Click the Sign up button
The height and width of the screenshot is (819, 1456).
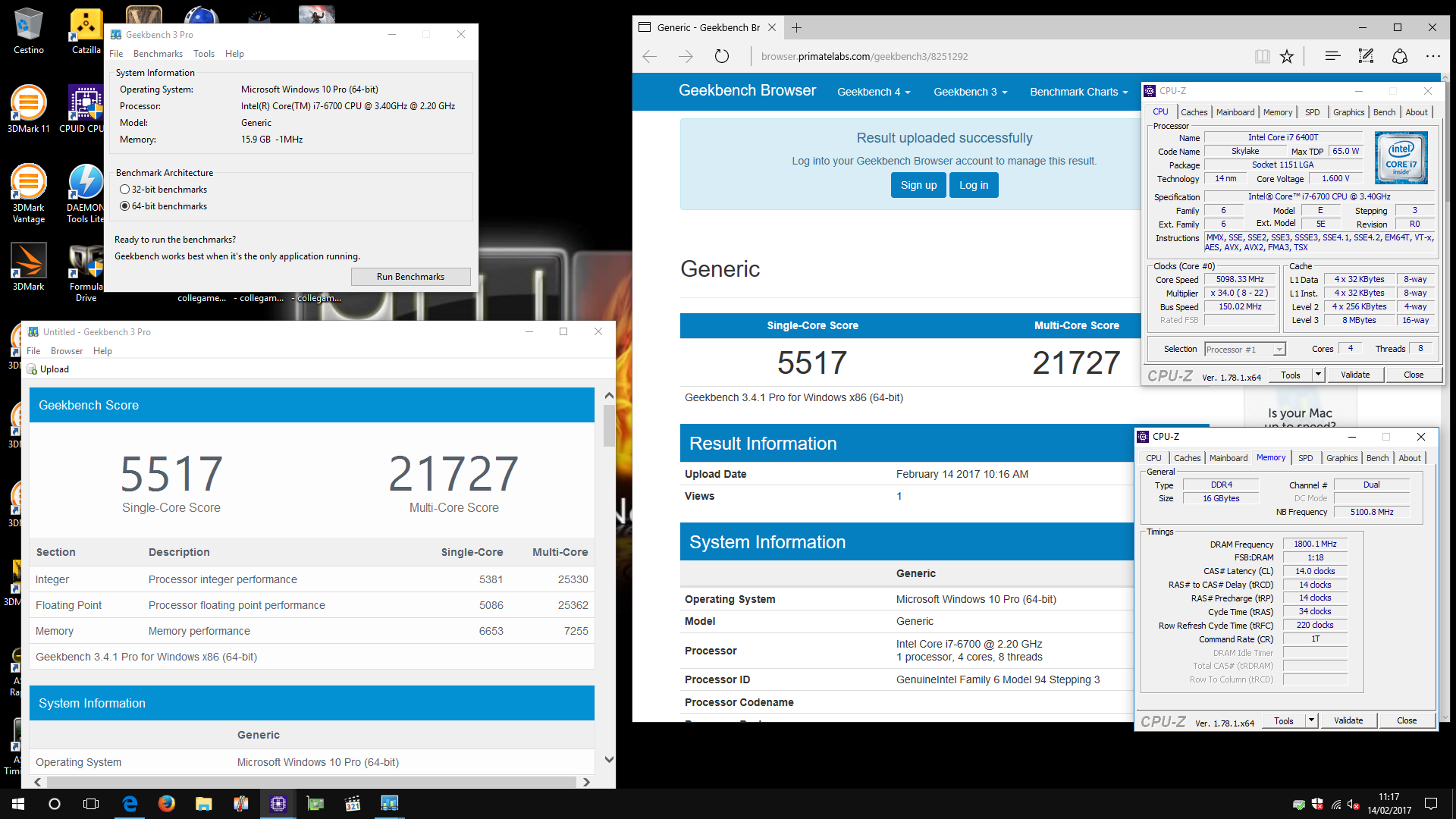coord(918,185)
